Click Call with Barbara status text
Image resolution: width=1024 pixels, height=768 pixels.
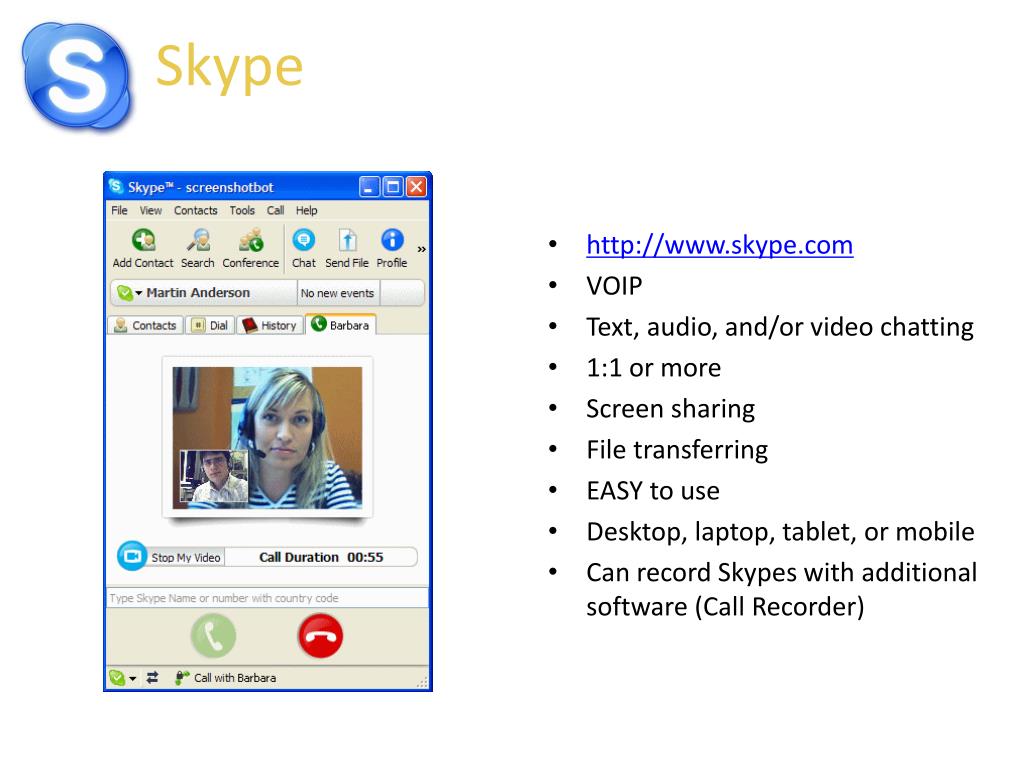(234, 678)
